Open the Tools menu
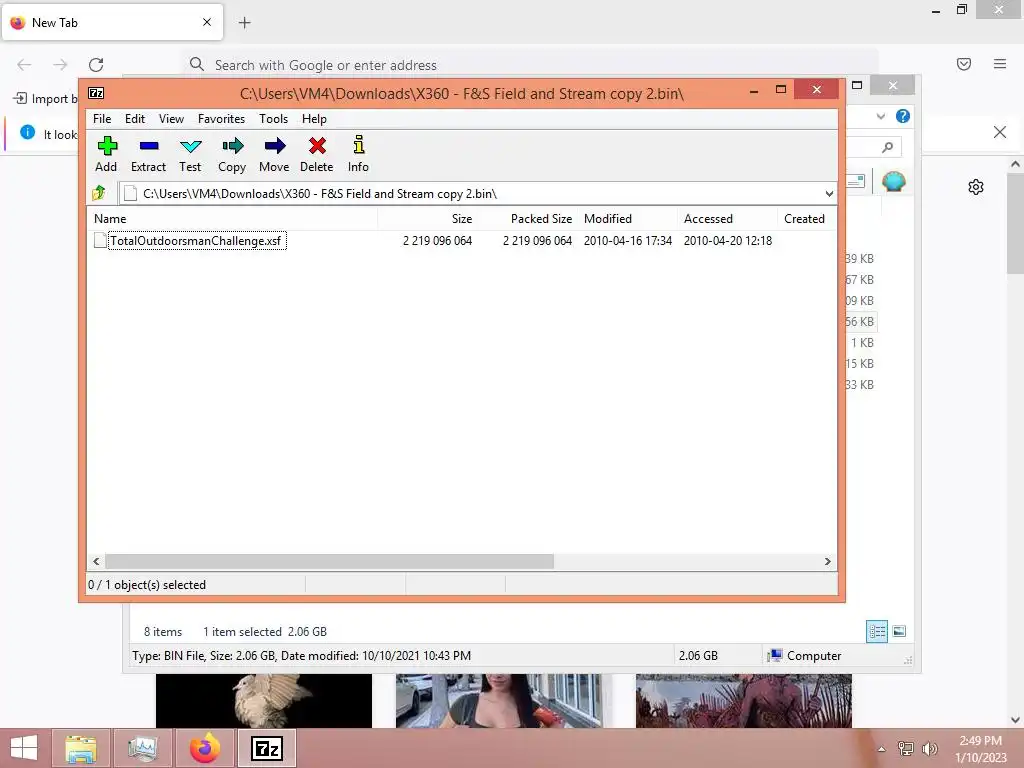Screen dimensions: 1024x768 (273, 119)
